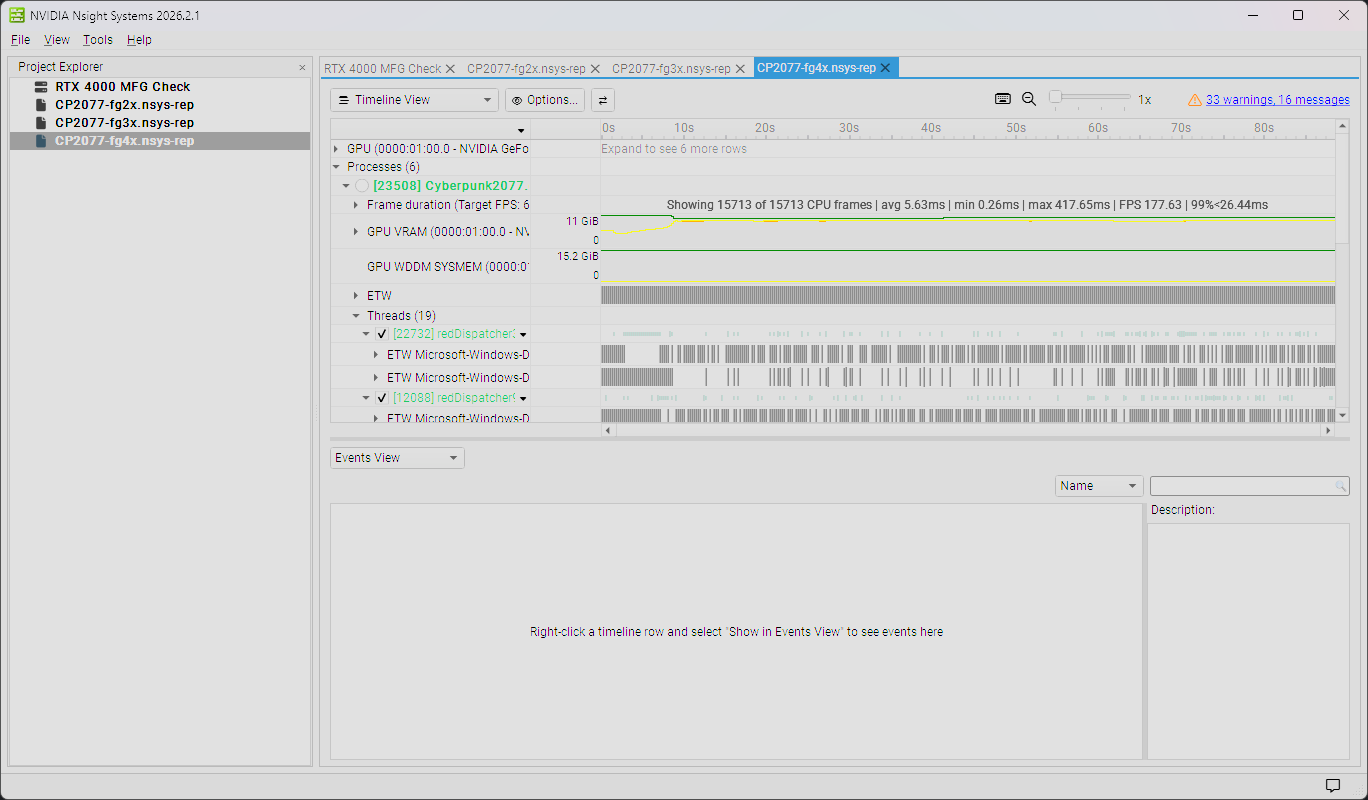Expand the Frame duration row
The height and width of the screenshot is (800, 1368).
click(x=356, y=205)
